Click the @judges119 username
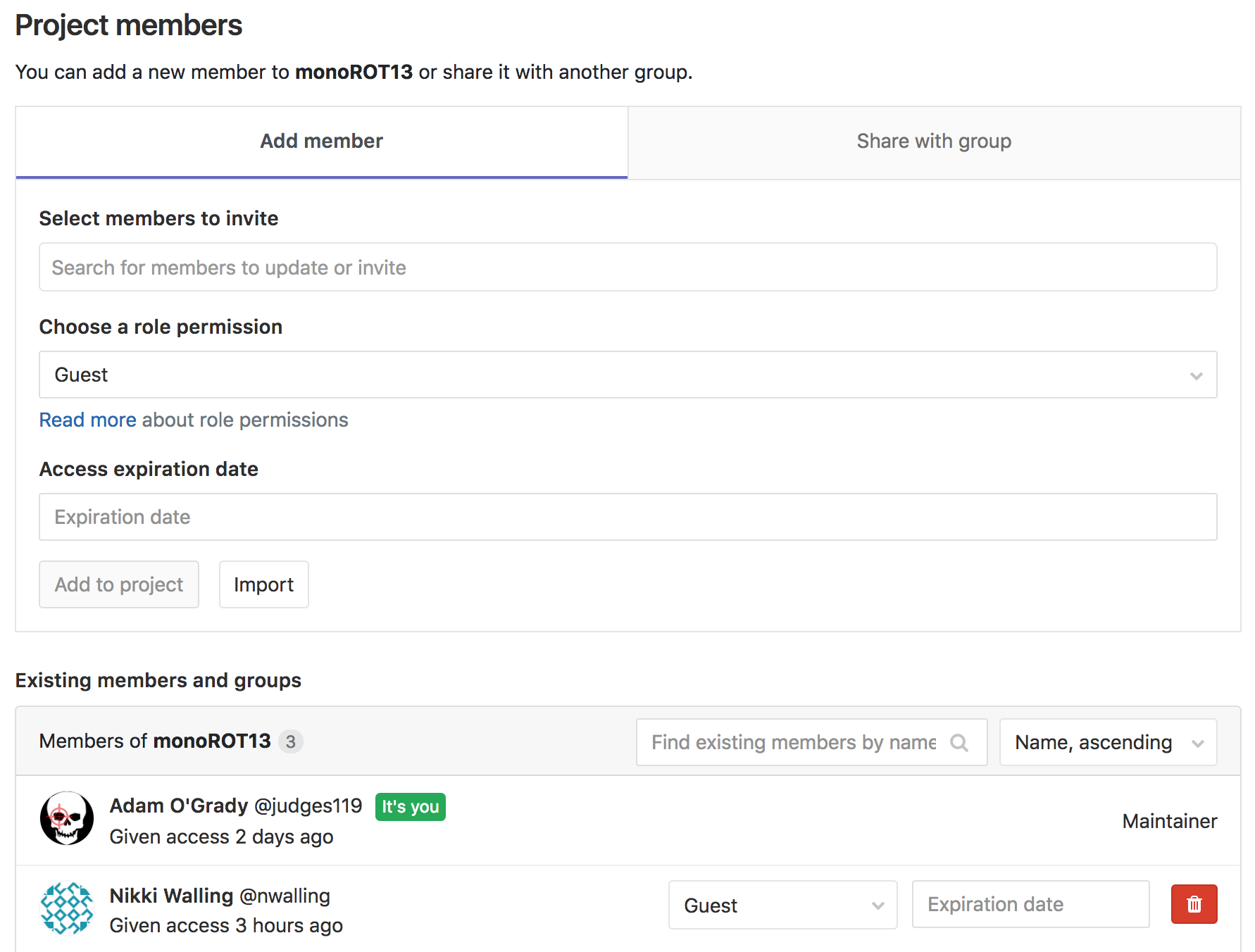Viewport: 1255px width, 952px height. pos(308,806)
